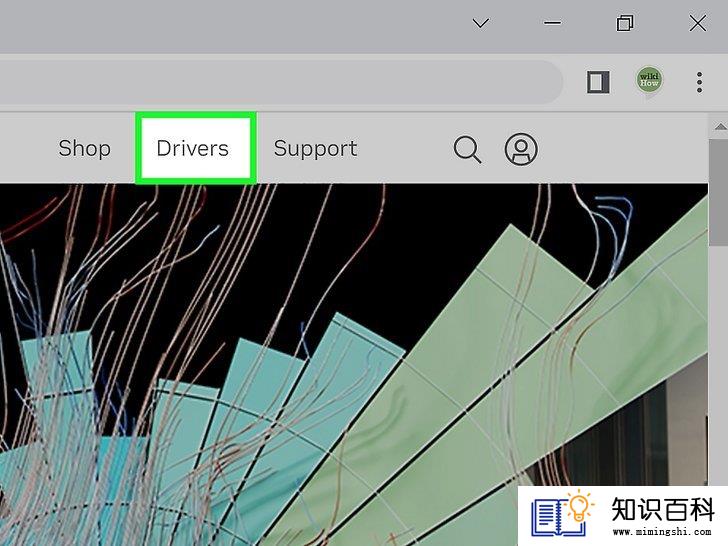Click the scrollbar track below the thumb
This screenshot has height=546, width=728.
719,362
